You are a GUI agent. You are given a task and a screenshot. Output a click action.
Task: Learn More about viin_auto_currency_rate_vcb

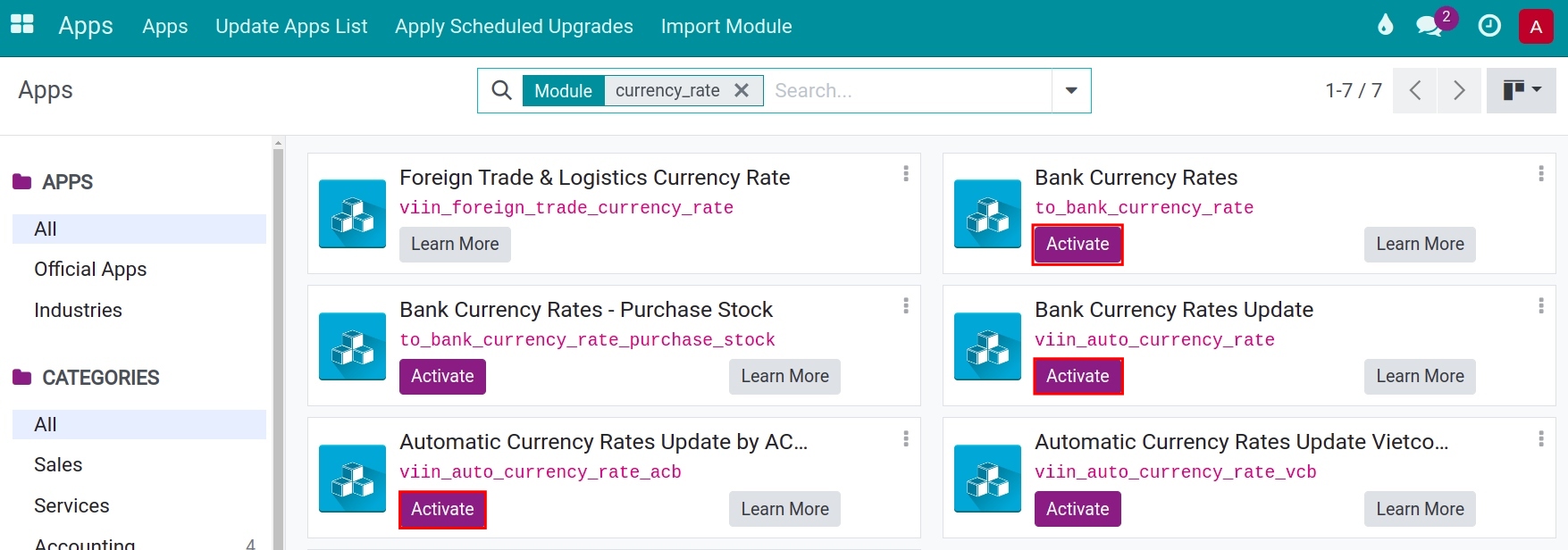coord(1420,509)
